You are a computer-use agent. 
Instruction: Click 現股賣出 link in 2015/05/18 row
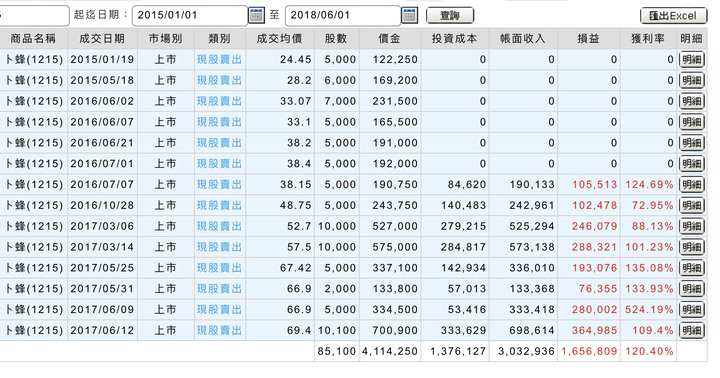[x=219, y=80]
